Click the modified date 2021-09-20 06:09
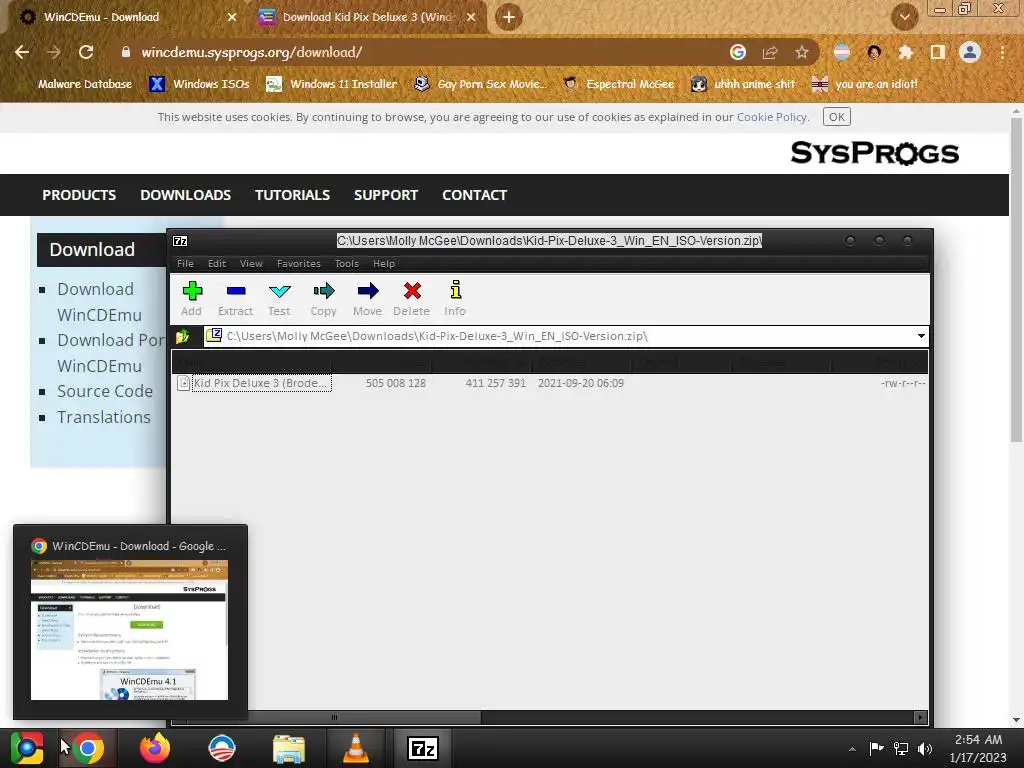The image size is (1024, 768). click(581, 383)
